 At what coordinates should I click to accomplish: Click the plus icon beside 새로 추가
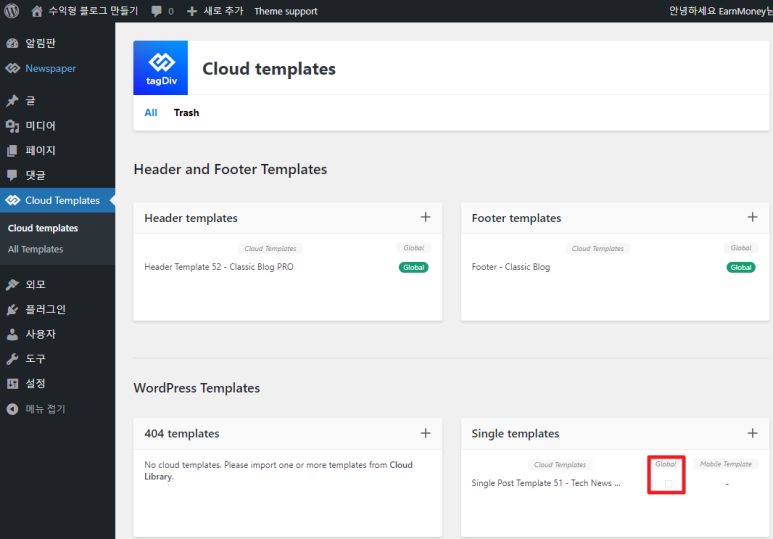[x=192, y=11]
